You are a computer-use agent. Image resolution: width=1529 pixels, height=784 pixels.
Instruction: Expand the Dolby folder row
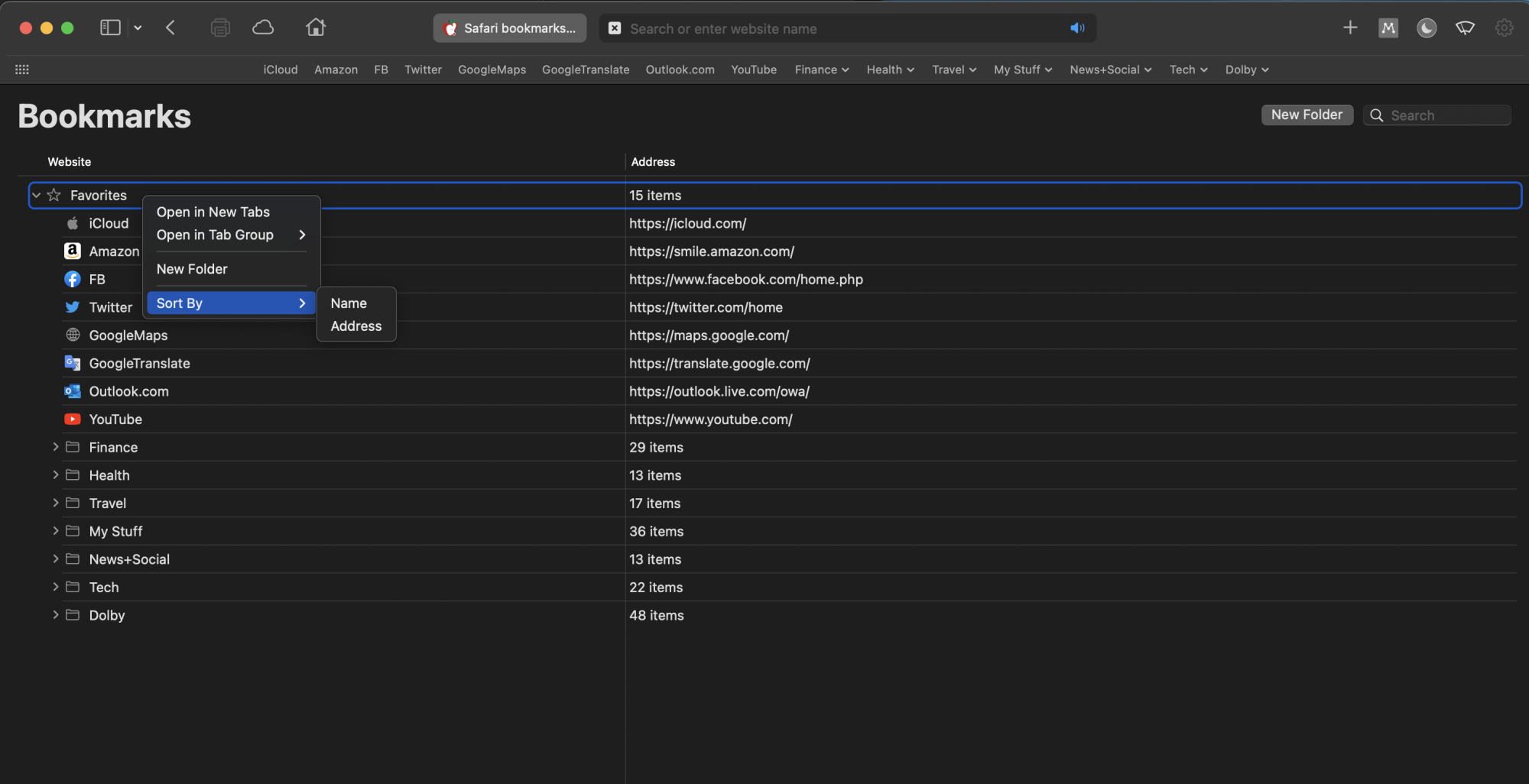[56, 615]
